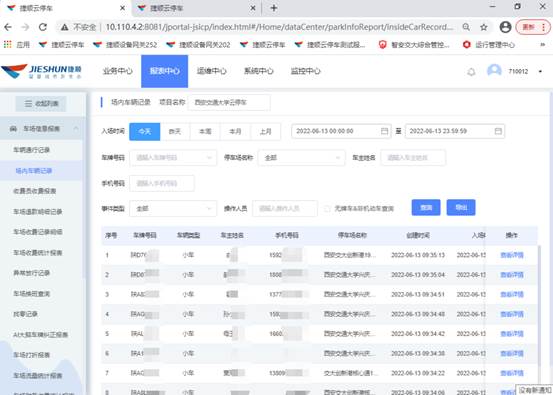Screen dimensions: 553x395
Task: Click 查看详情 link in row 5
Action: pyautogui.click(x=512, y=334)
